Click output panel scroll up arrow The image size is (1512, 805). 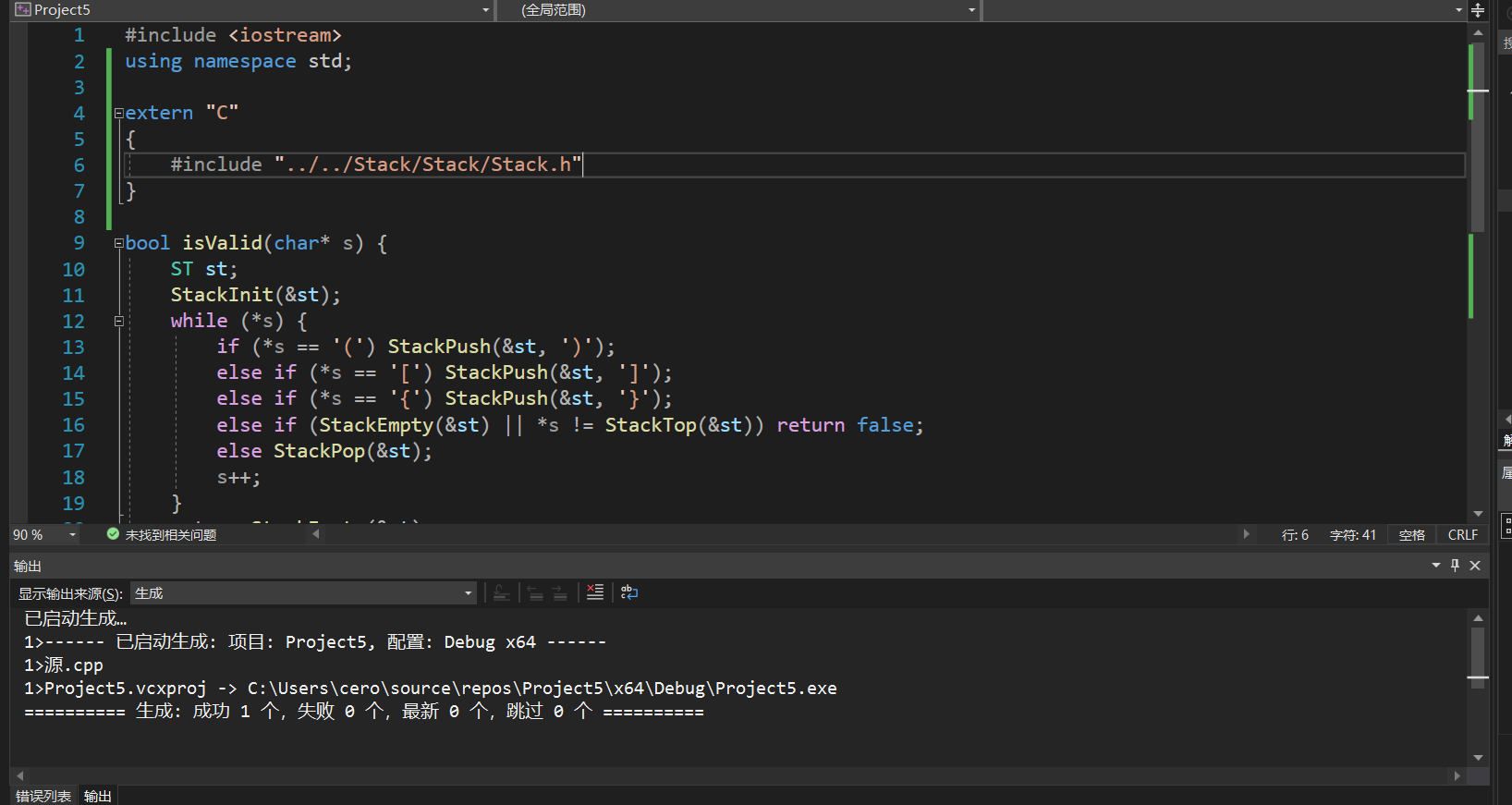(x=1478, y=617)
